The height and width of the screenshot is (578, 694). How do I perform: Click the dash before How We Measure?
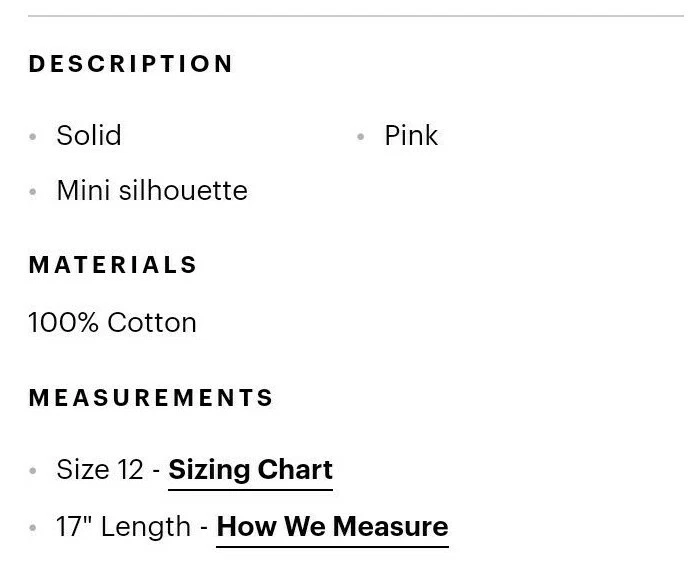[x=204, y=528]
